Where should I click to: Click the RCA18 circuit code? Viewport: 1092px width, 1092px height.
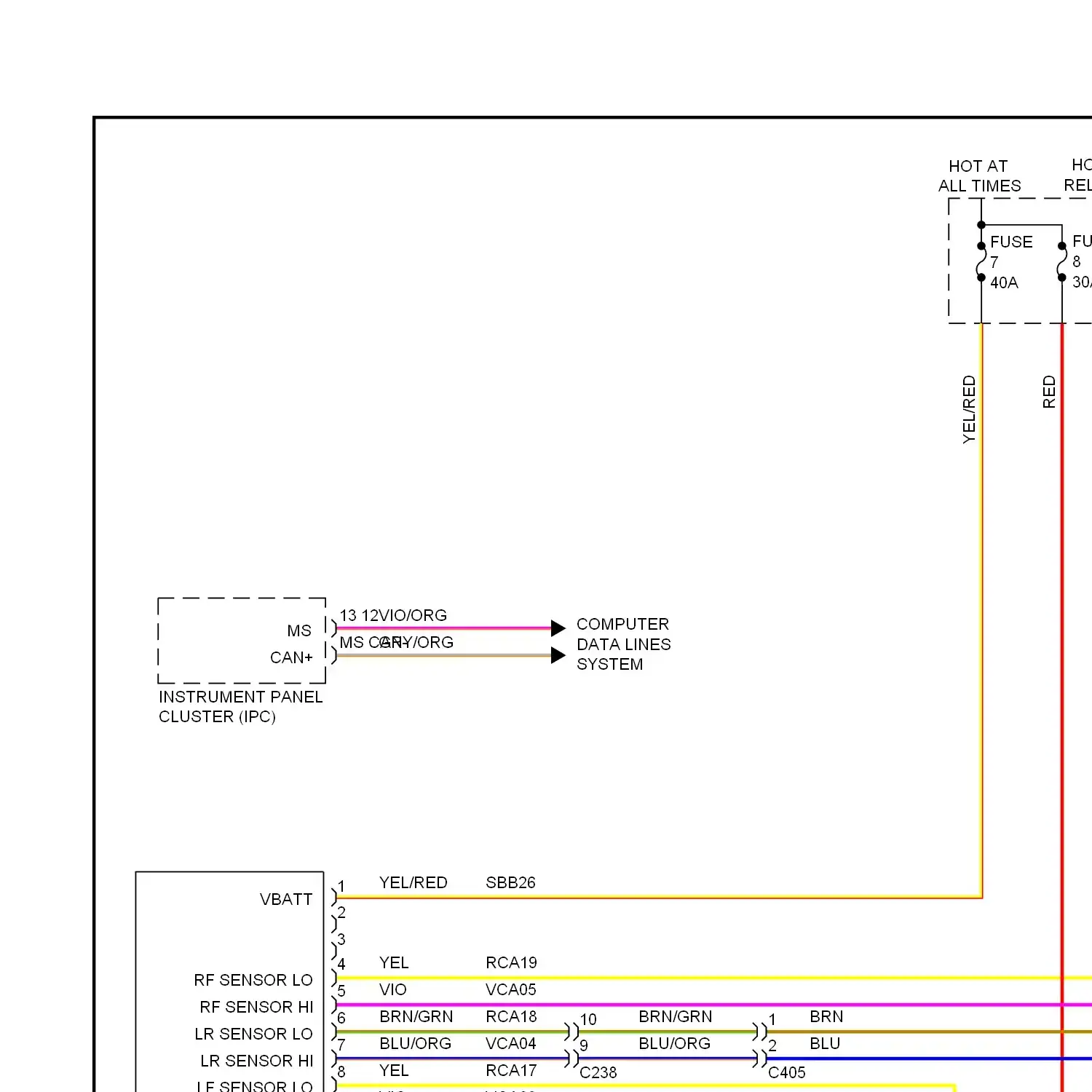(511, 1016)
